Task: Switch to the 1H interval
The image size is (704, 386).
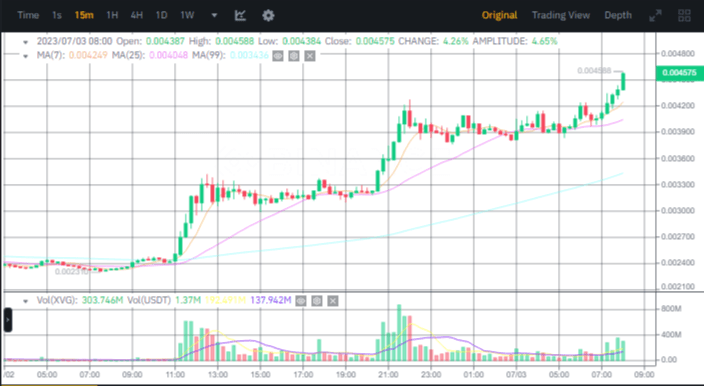Action: point(112,15)
